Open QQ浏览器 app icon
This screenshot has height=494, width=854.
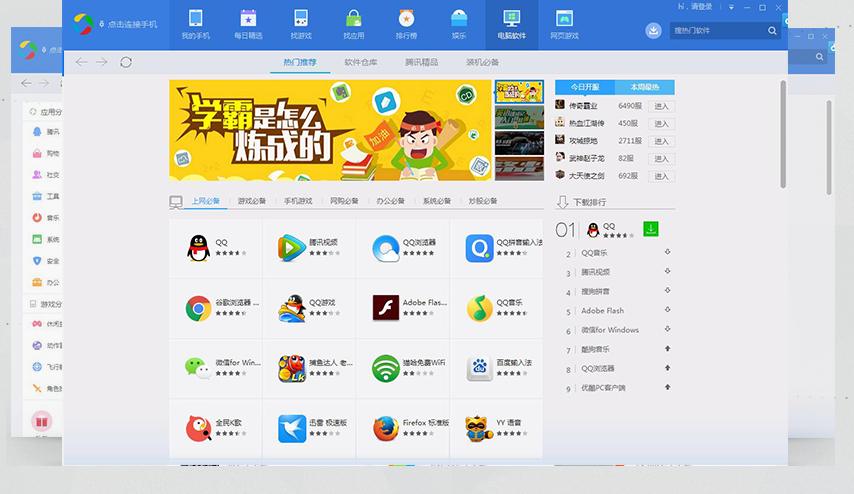(x=386, y=248)
